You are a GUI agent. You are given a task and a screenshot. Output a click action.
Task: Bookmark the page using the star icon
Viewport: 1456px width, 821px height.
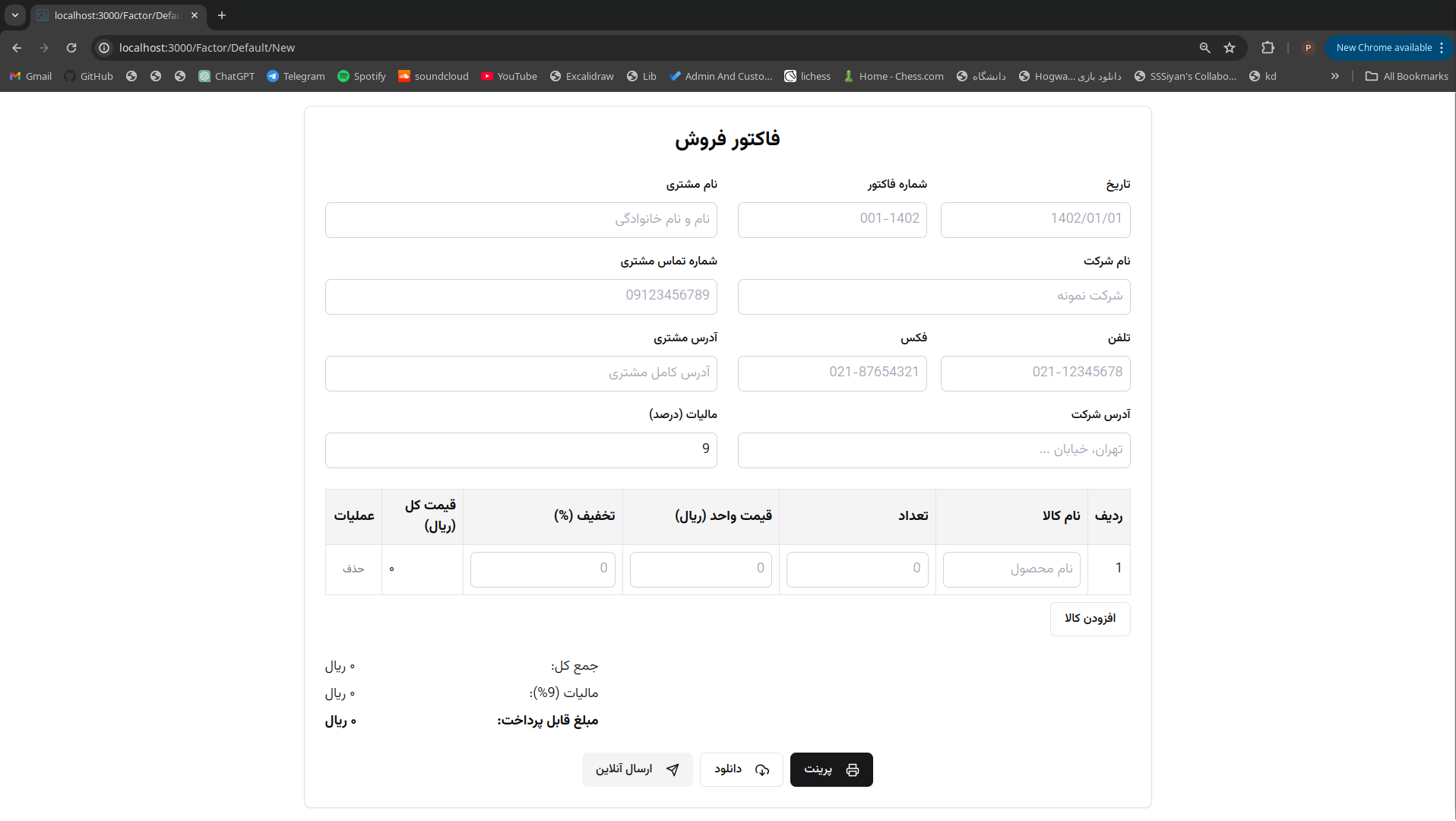pyautogui.click(x=1230, y=47)
